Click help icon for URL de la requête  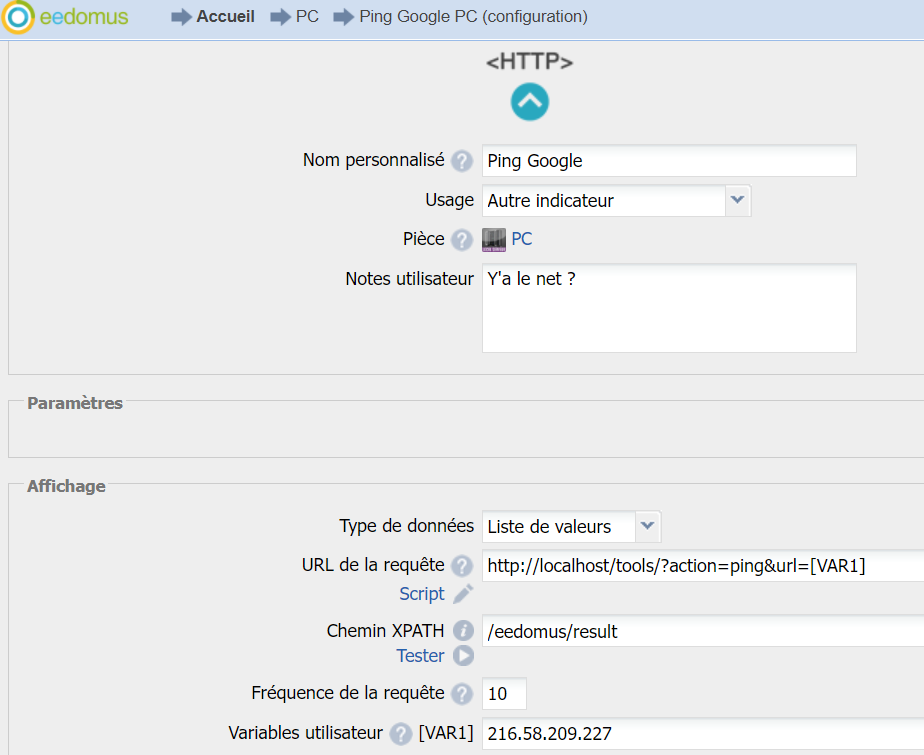pos(461,566)
